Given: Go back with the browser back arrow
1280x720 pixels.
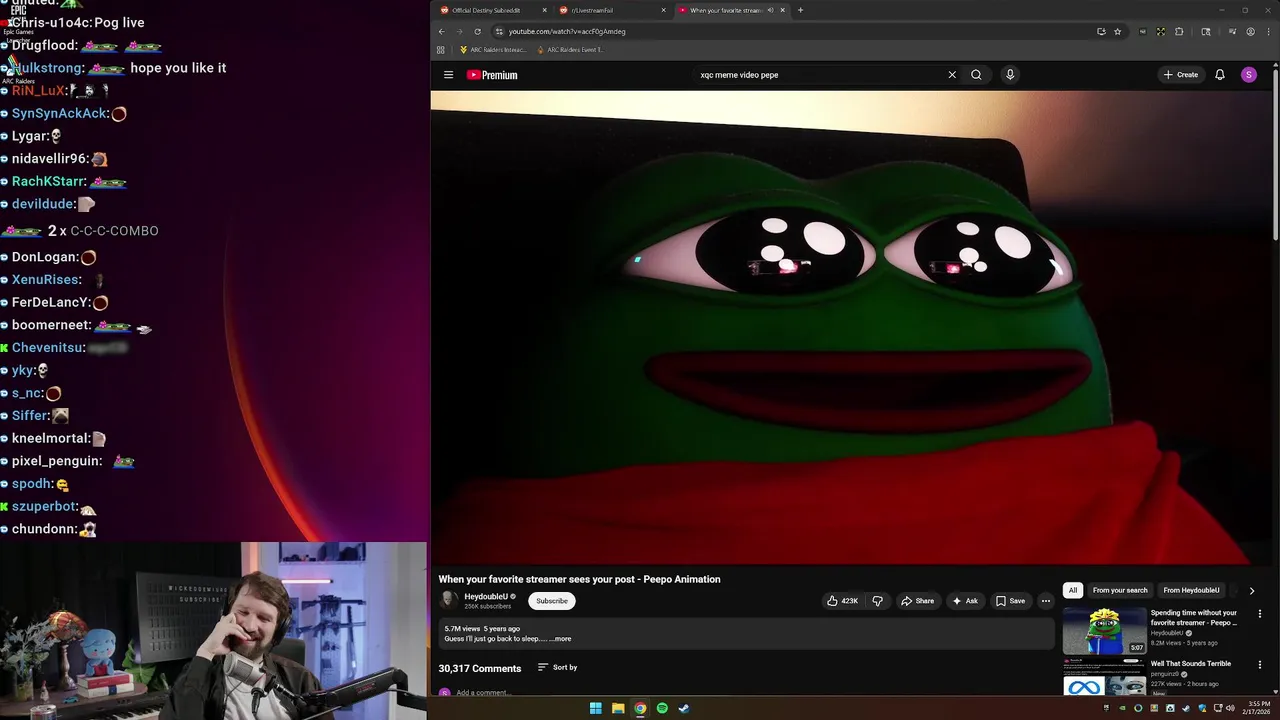Looking at the screenshot, I should click(441, 31).
